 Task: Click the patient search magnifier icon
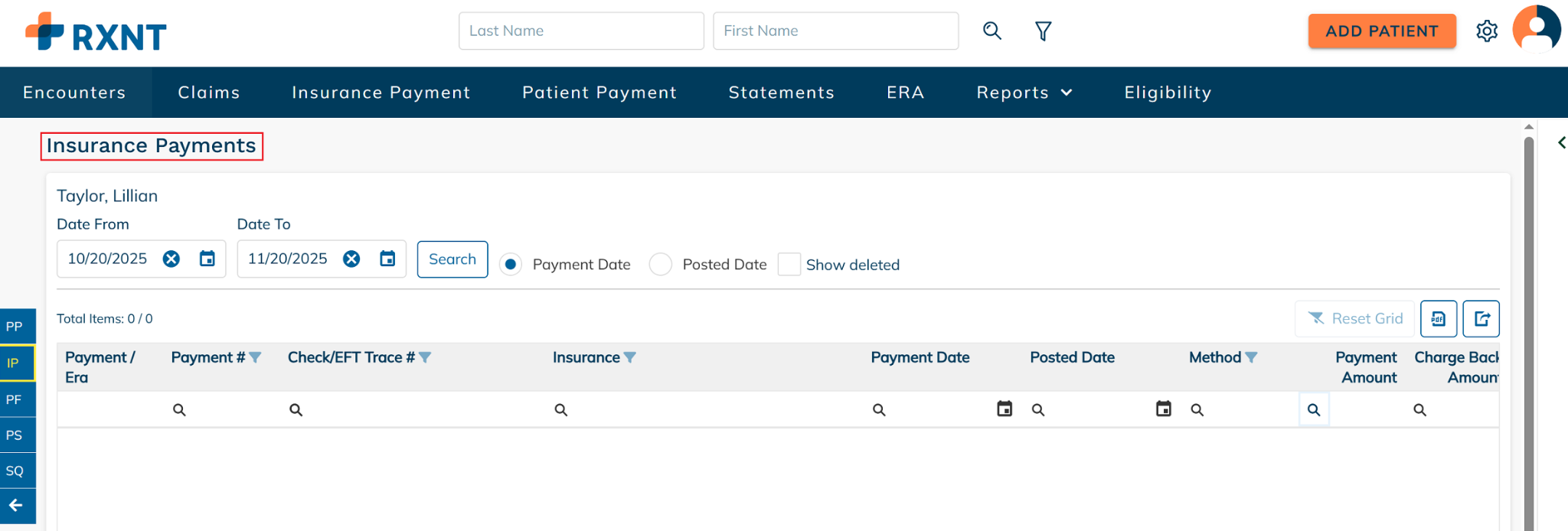pos(992,31)
